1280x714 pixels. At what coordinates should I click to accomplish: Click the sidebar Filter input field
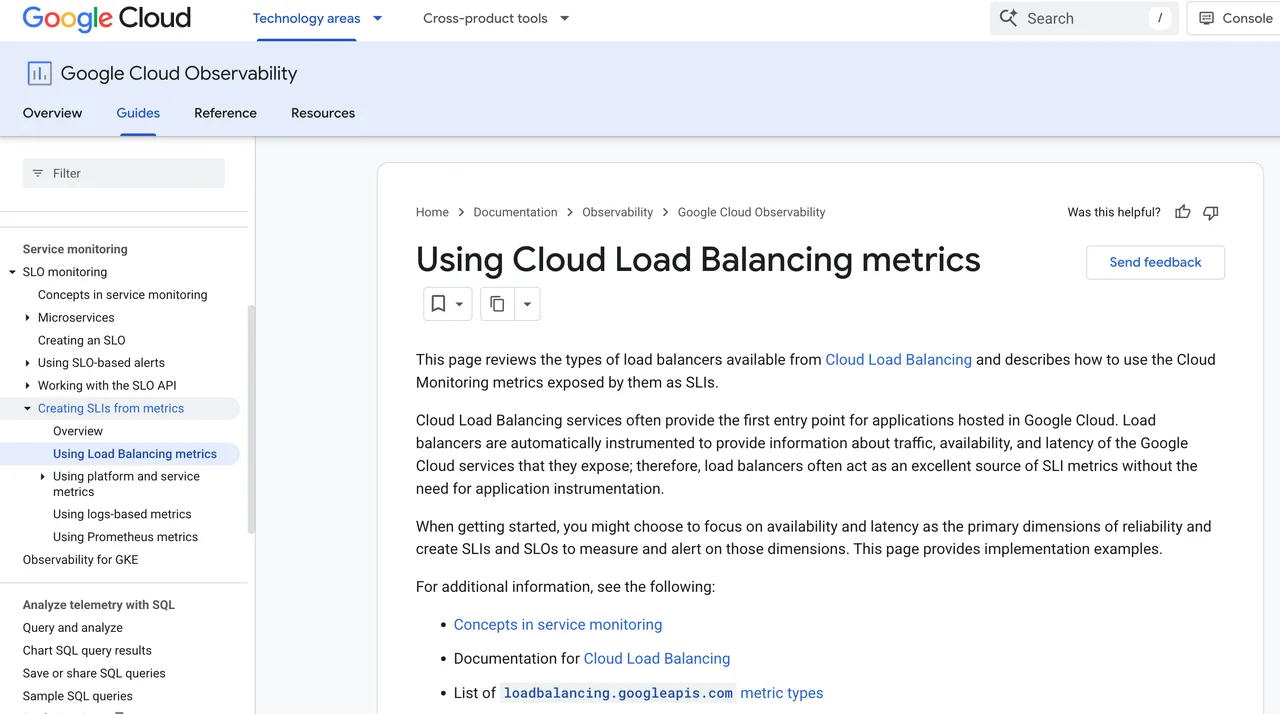(x=124, y=173)
